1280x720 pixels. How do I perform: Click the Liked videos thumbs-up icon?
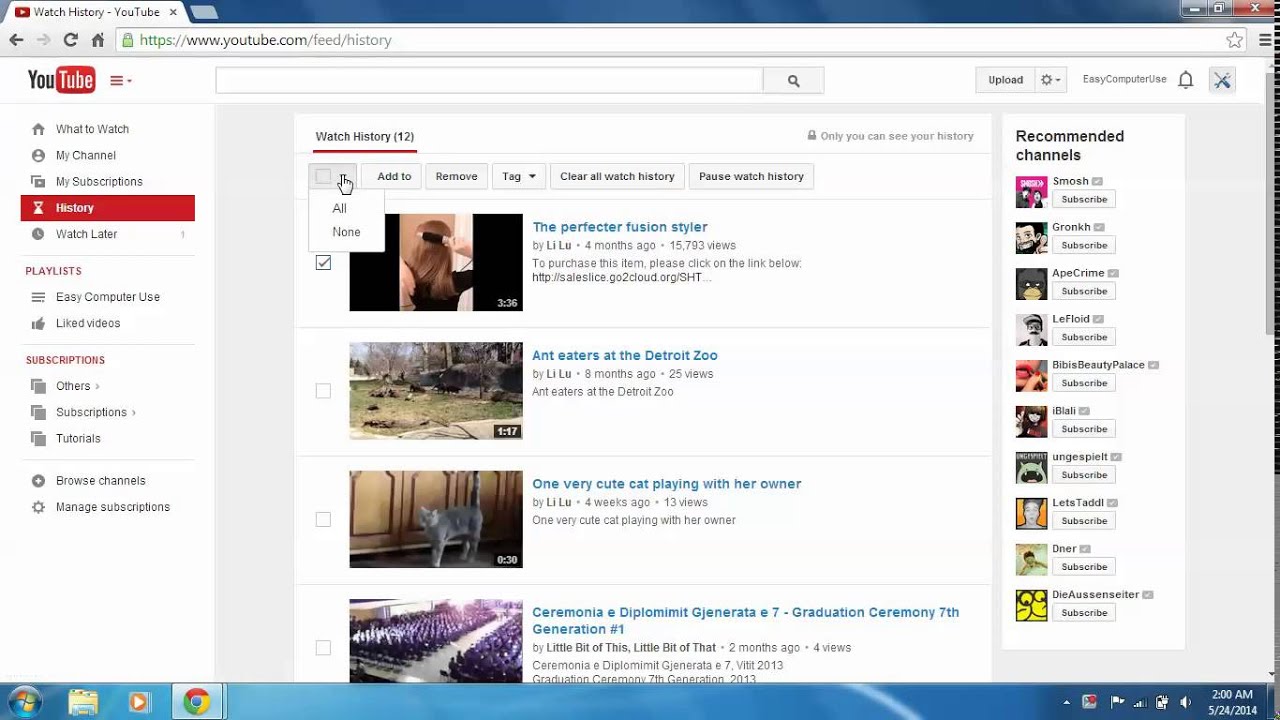click(x=38, y=323)
